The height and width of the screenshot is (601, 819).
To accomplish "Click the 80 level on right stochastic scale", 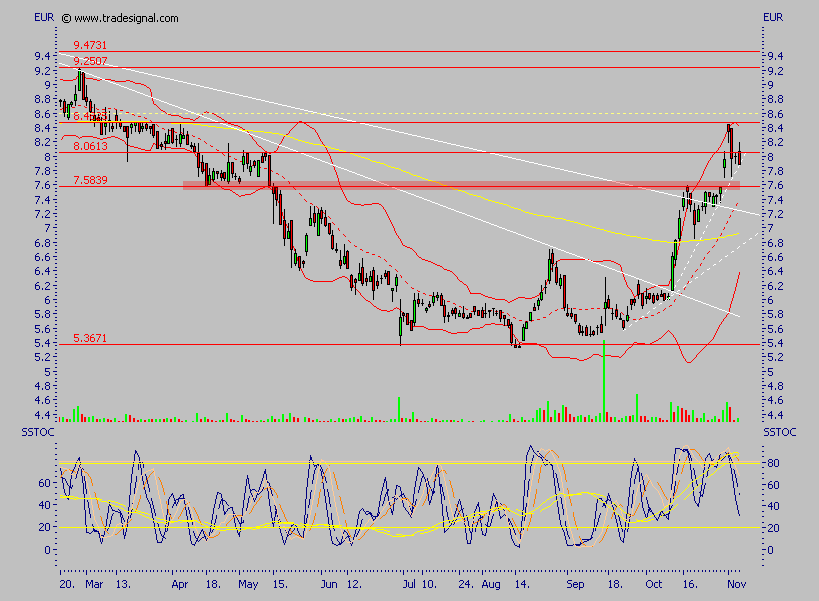I will 771,463.
